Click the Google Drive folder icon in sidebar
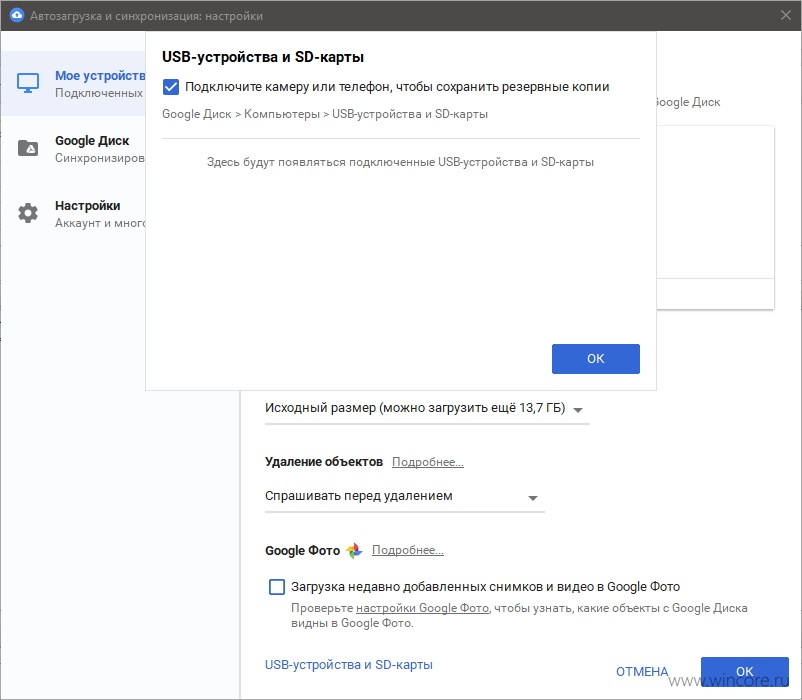 click(x=28, y=148)
